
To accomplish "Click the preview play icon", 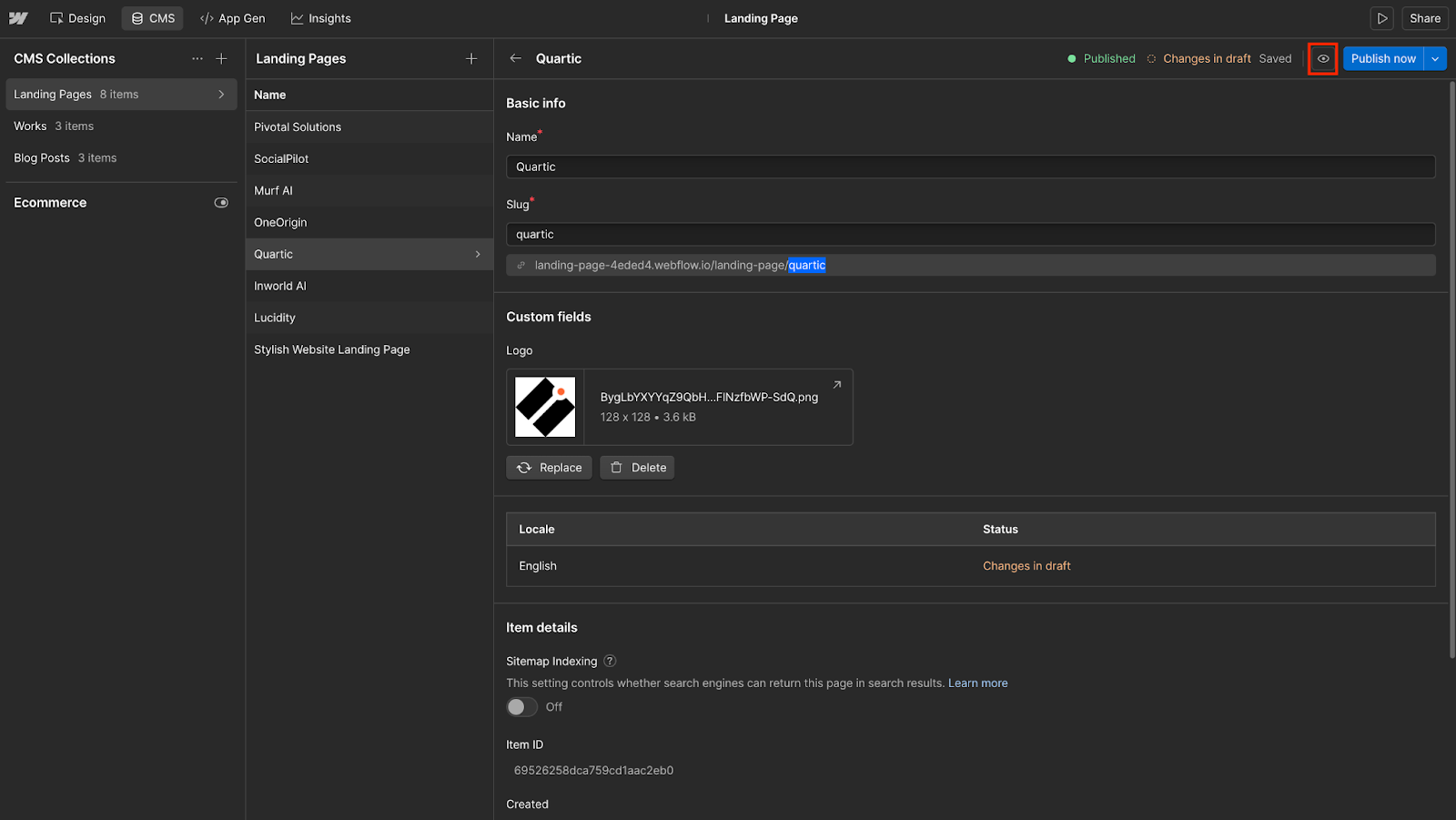I will (1382, 18).
